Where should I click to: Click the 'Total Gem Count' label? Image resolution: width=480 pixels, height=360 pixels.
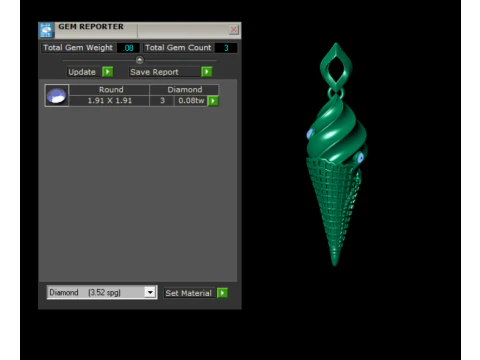coord(178,48)
